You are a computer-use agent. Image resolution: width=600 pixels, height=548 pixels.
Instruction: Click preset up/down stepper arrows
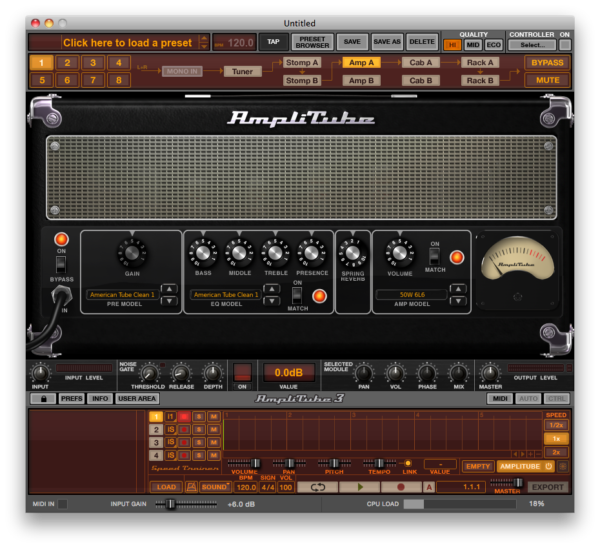204,42
